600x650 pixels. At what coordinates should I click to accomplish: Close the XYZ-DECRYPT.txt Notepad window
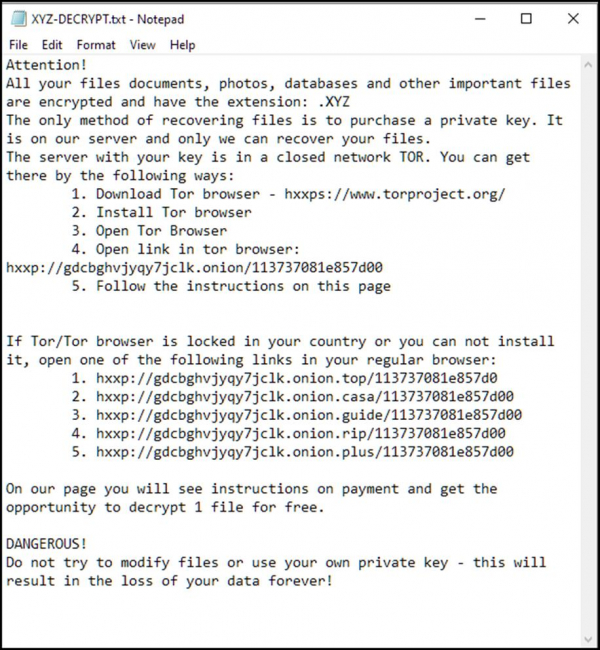point(572,18)
